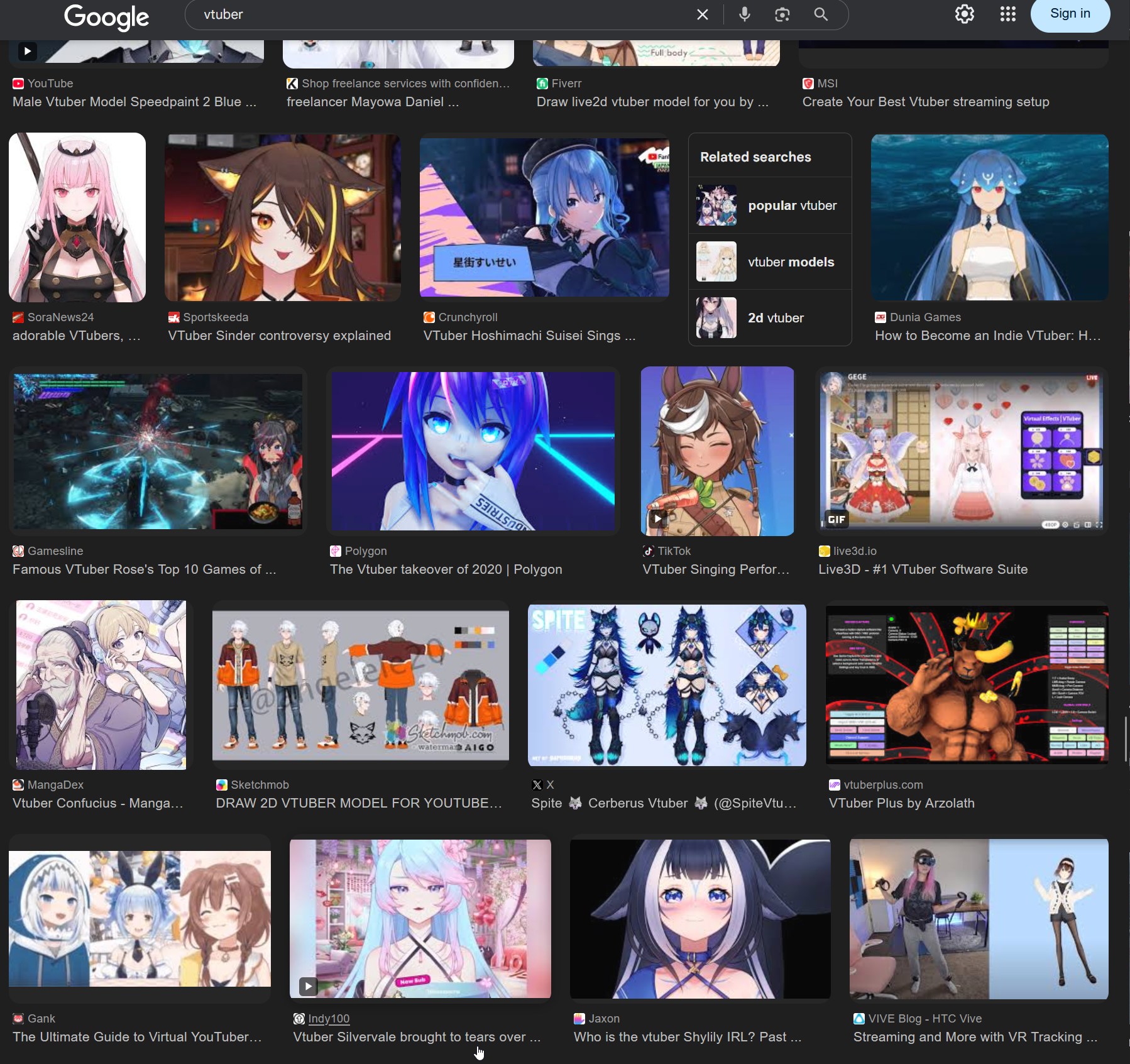Open 'Streaming and More with VR Tracking' title
Viewport: 1130px width, 1064px height.
(x=975, y=1037)
